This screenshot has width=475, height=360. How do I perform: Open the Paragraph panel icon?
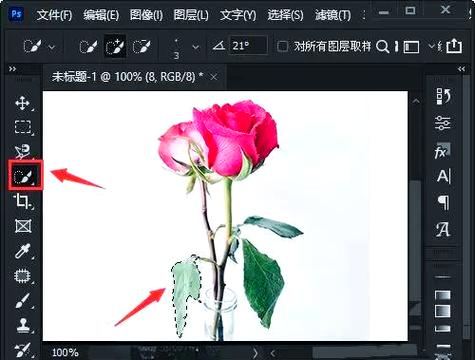click(x=443, y=202)
